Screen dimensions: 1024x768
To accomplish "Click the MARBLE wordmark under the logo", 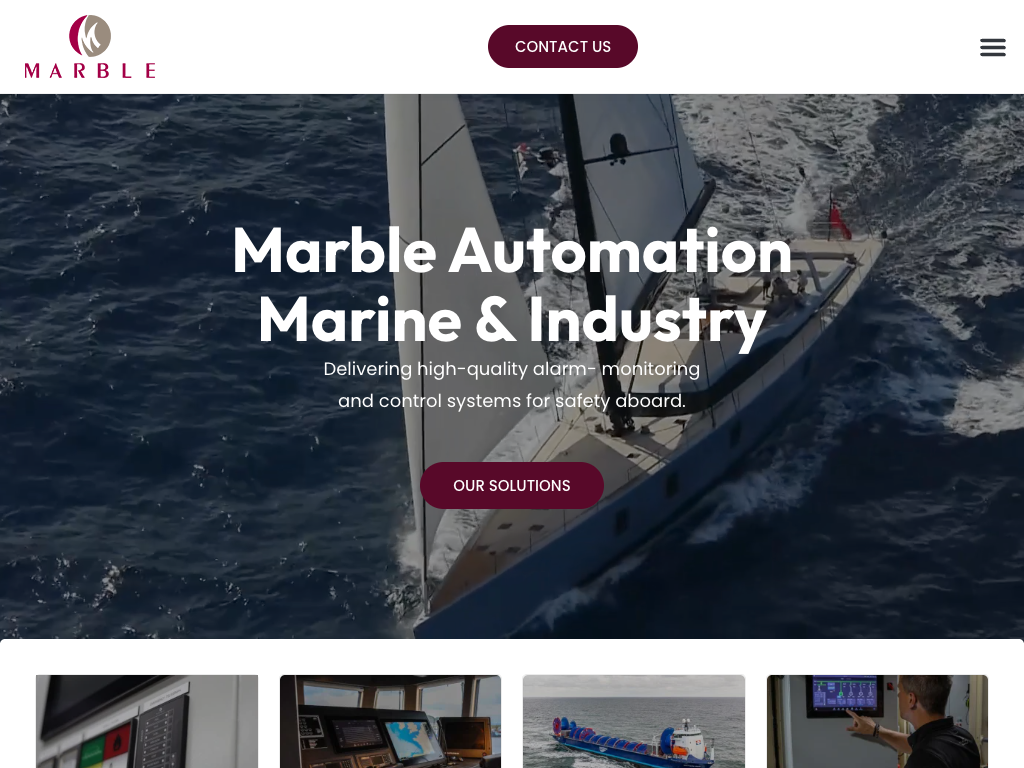I will (90, 71).
